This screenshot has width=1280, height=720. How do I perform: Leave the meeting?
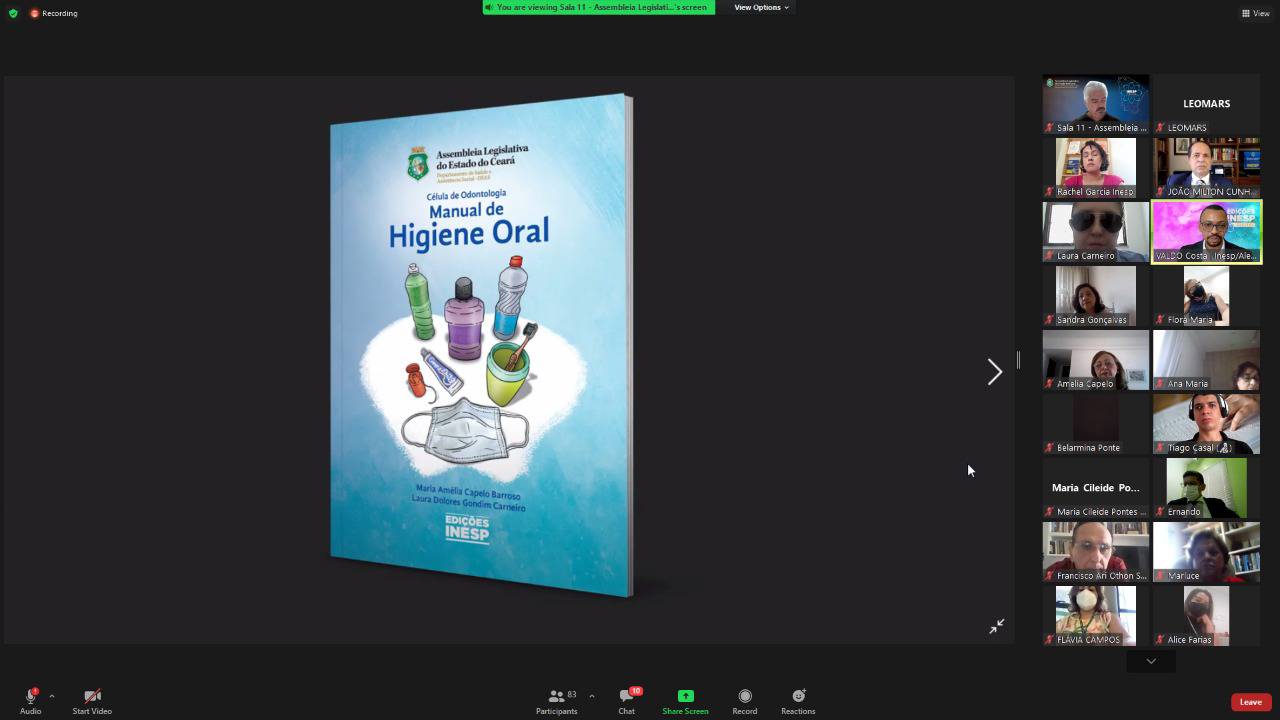pyautogui.click(x=1250, y=702)
